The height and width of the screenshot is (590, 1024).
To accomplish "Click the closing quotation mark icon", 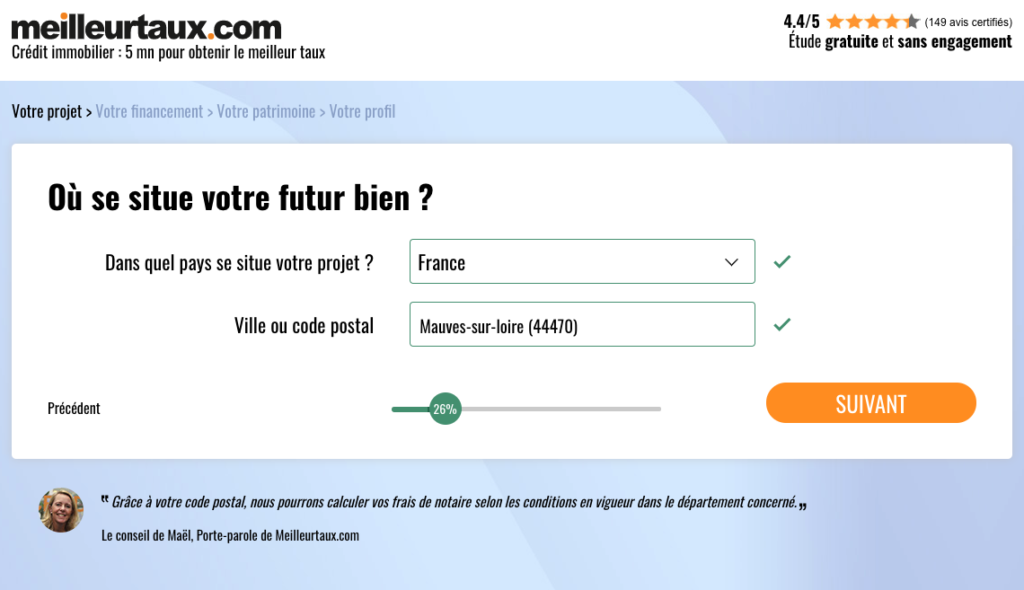I will (x=803, y=505).
